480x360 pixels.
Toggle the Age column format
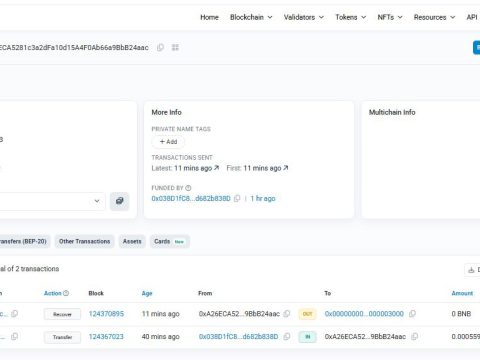coord(147,293)
